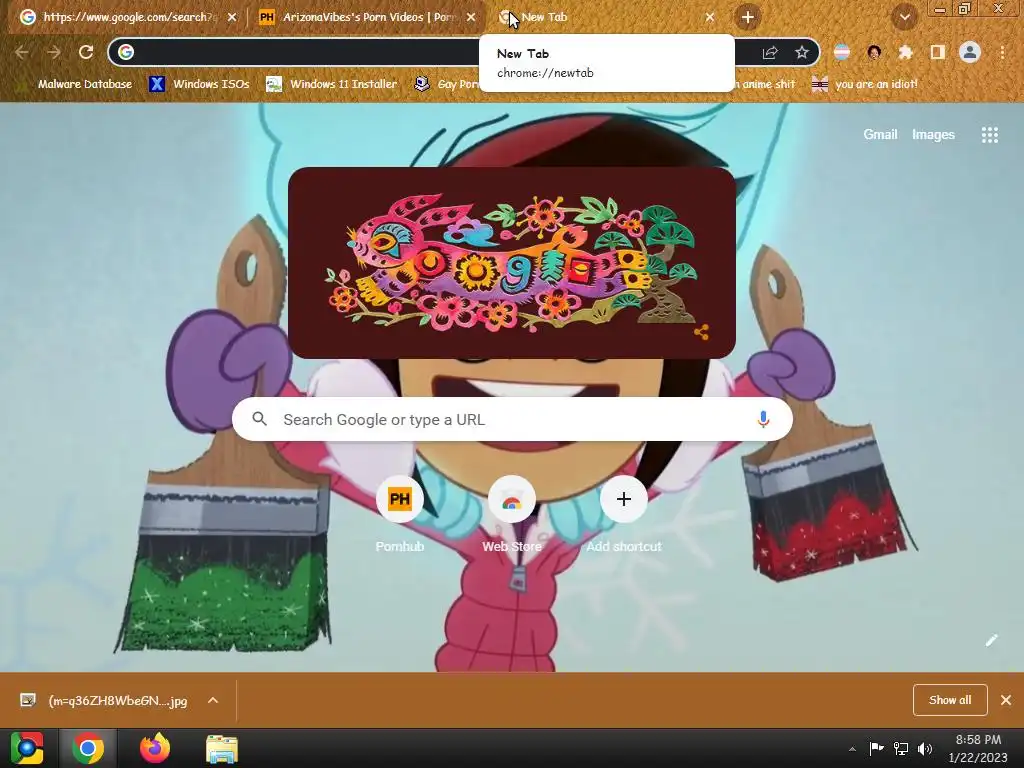
Task: Close the ArizonaVibes tab
Action: 471,17
